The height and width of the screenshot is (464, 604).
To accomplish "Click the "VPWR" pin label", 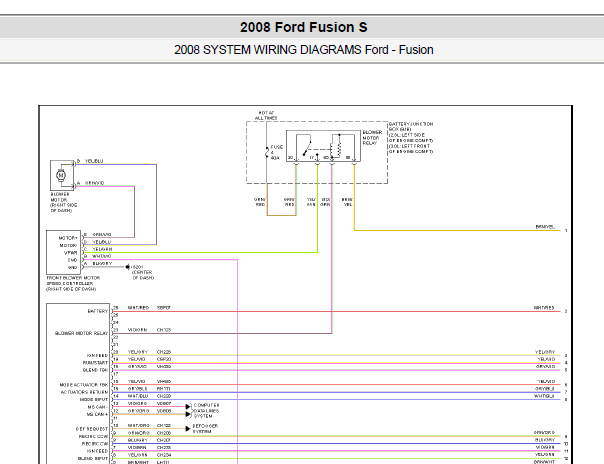I will (x=70, y=253).
